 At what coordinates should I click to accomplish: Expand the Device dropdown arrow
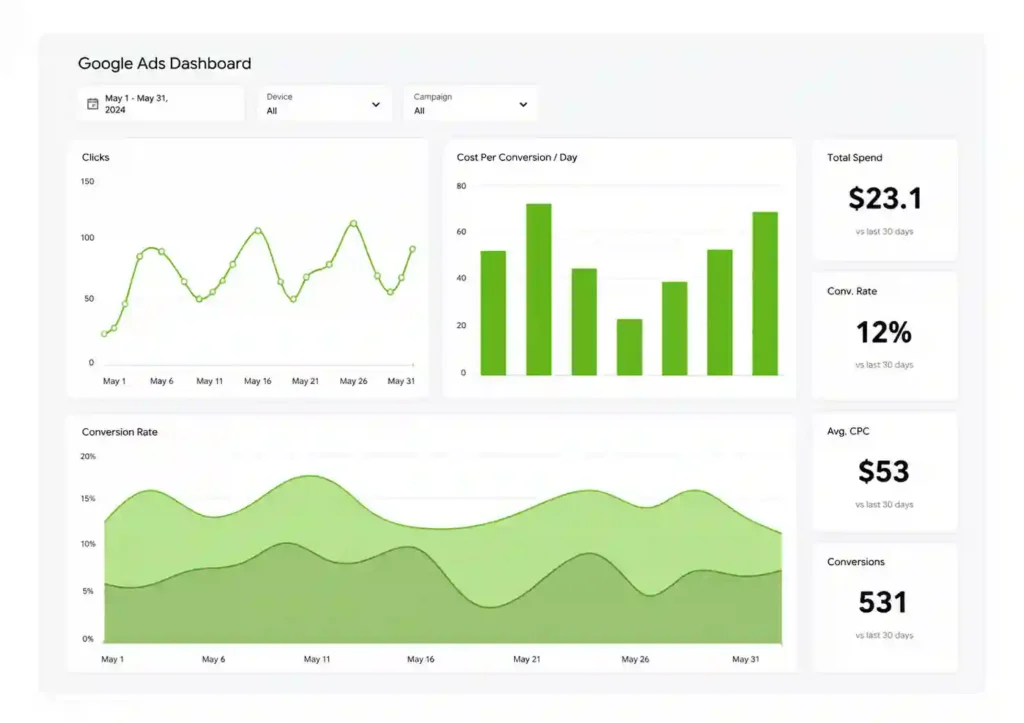pyautogui.click(x=376, y=104)
